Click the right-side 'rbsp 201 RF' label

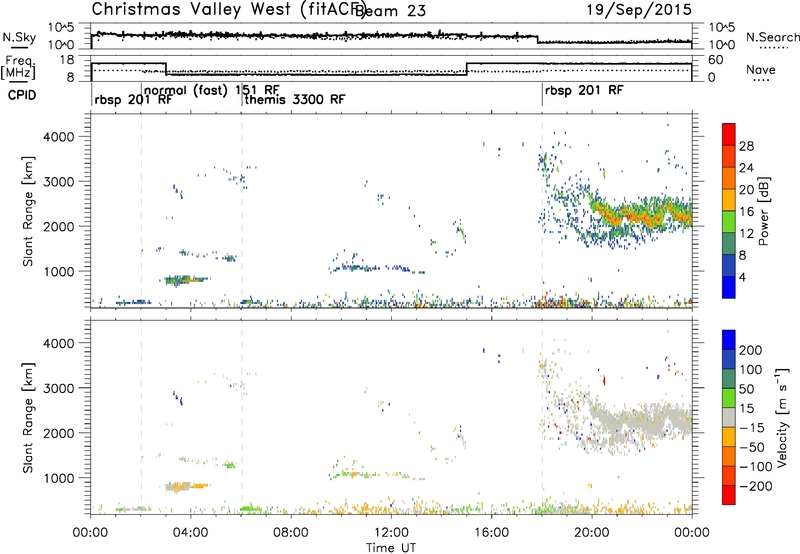pos(584,90)
